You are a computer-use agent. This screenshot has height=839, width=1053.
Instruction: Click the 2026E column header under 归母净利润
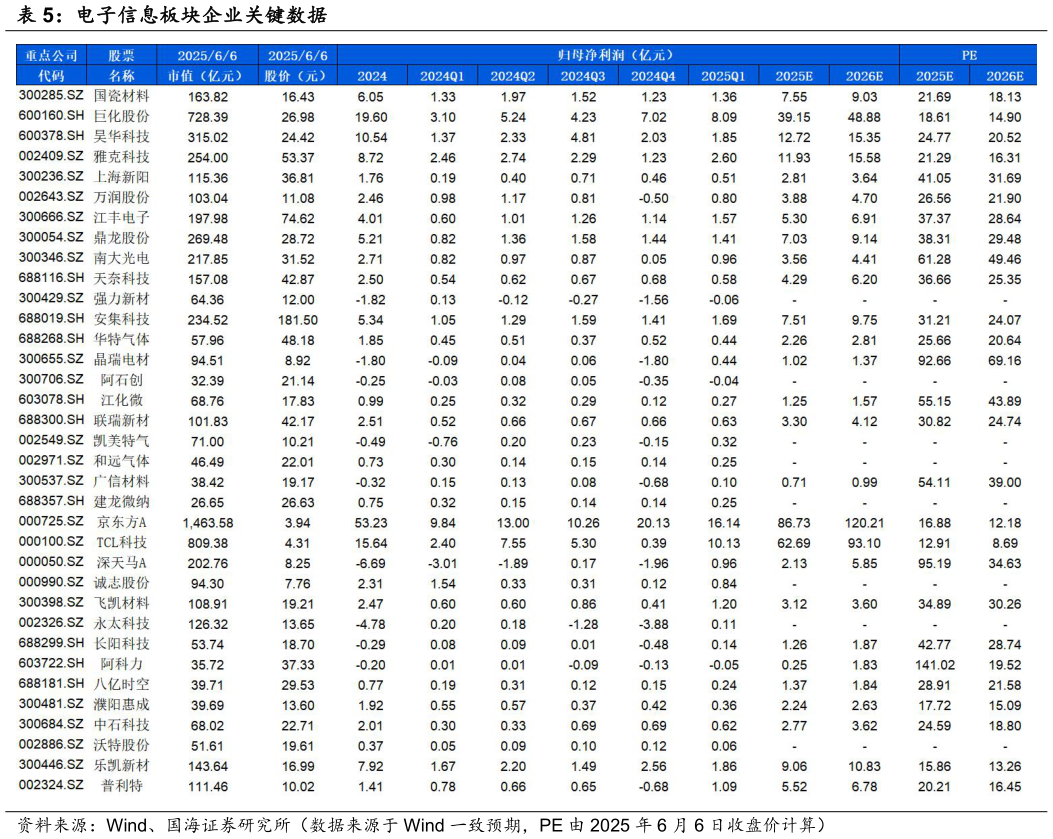coord(864,75)
